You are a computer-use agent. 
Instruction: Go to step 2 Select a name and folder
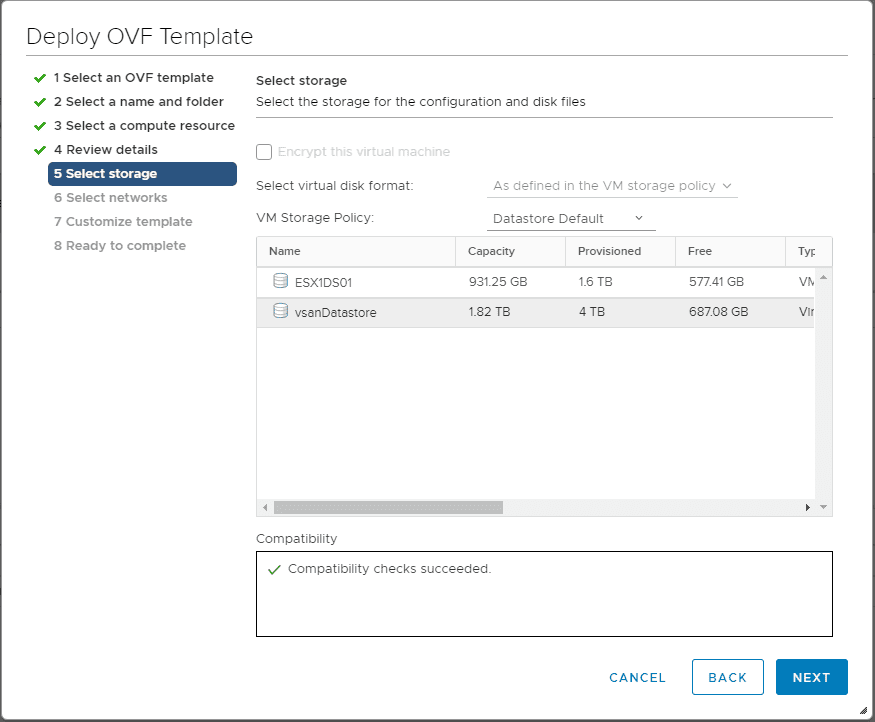[138, 102]
